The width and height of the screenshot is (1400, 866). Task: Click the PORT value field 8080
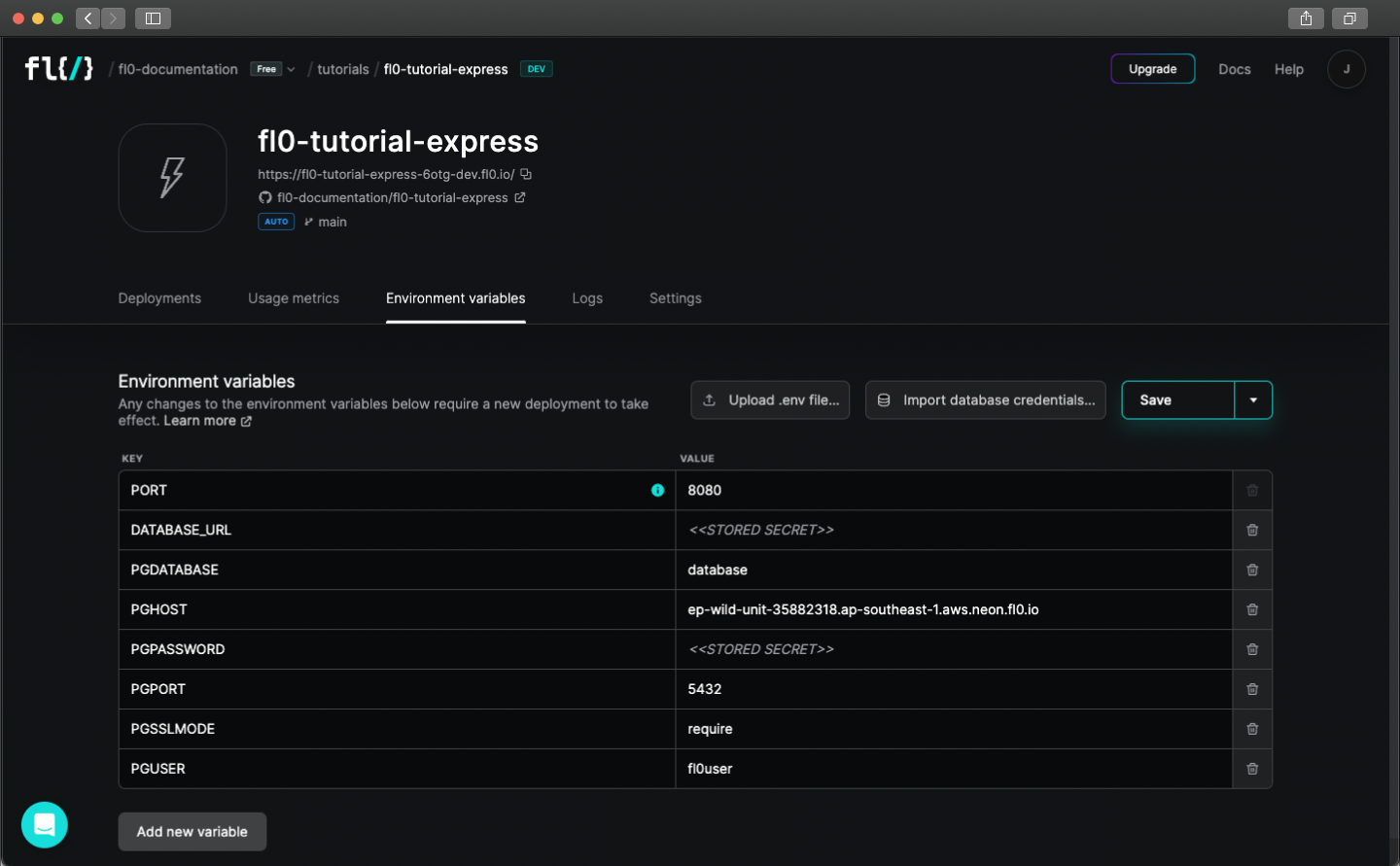954,490
